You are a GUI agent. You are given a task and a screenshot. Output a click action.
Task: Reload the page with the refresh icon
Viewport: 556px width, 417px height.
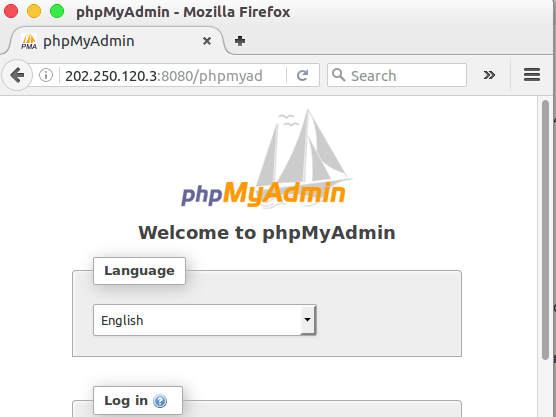302,75
